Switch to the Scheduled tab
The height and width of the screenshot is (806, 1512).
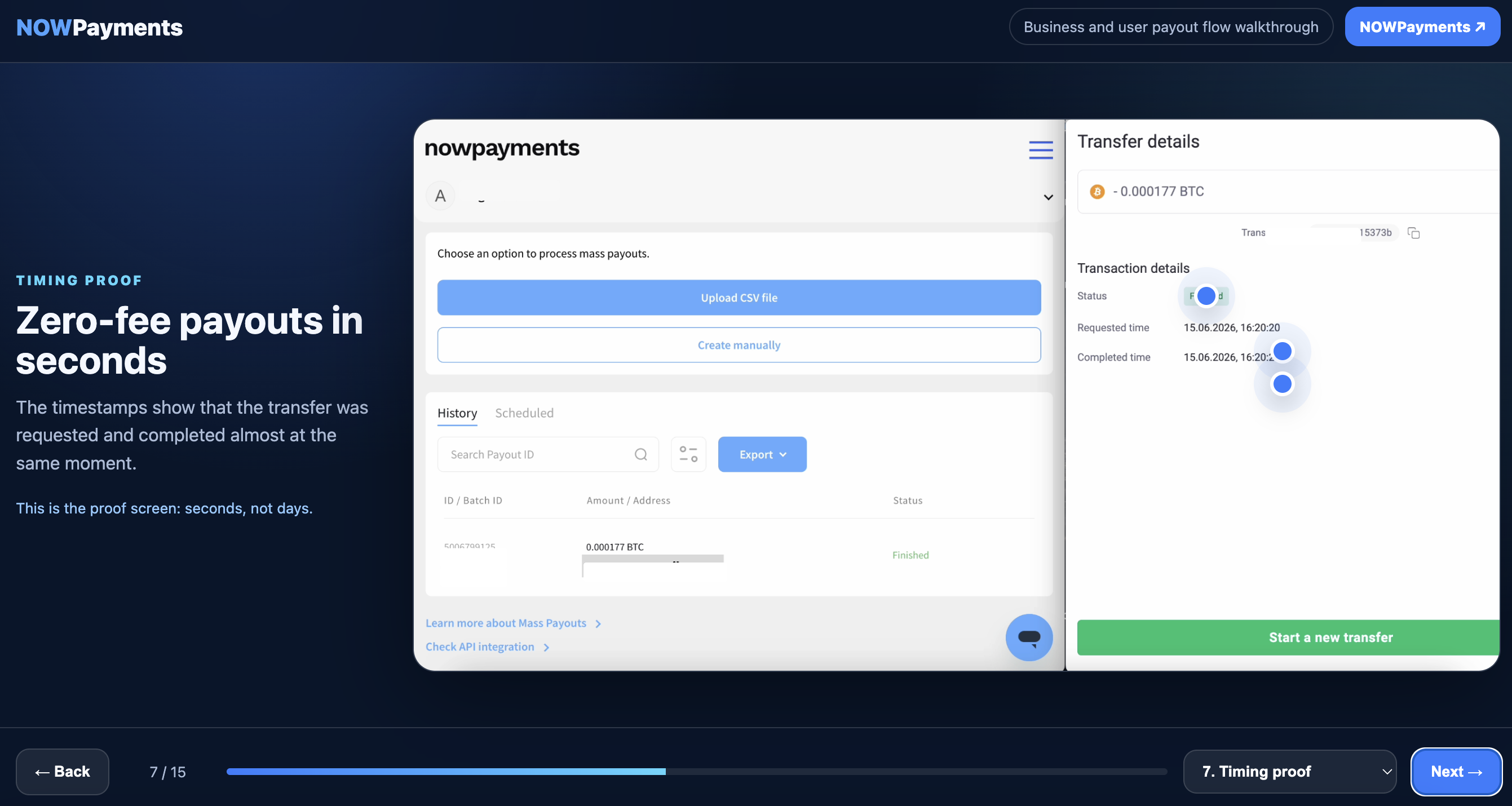pyautogui.click(x=524, y=413)
